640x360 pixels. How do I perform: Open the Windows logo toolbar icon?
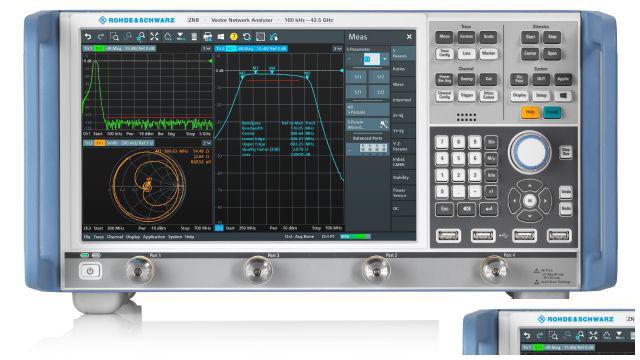tap(221, 37)
